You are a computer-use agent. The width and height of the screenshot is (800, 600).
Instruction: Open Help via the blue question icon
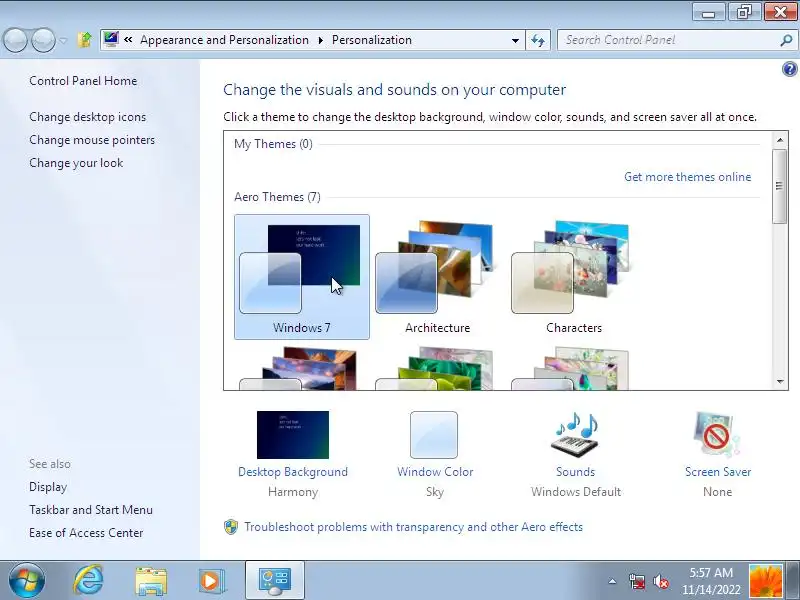pos(789,69)
